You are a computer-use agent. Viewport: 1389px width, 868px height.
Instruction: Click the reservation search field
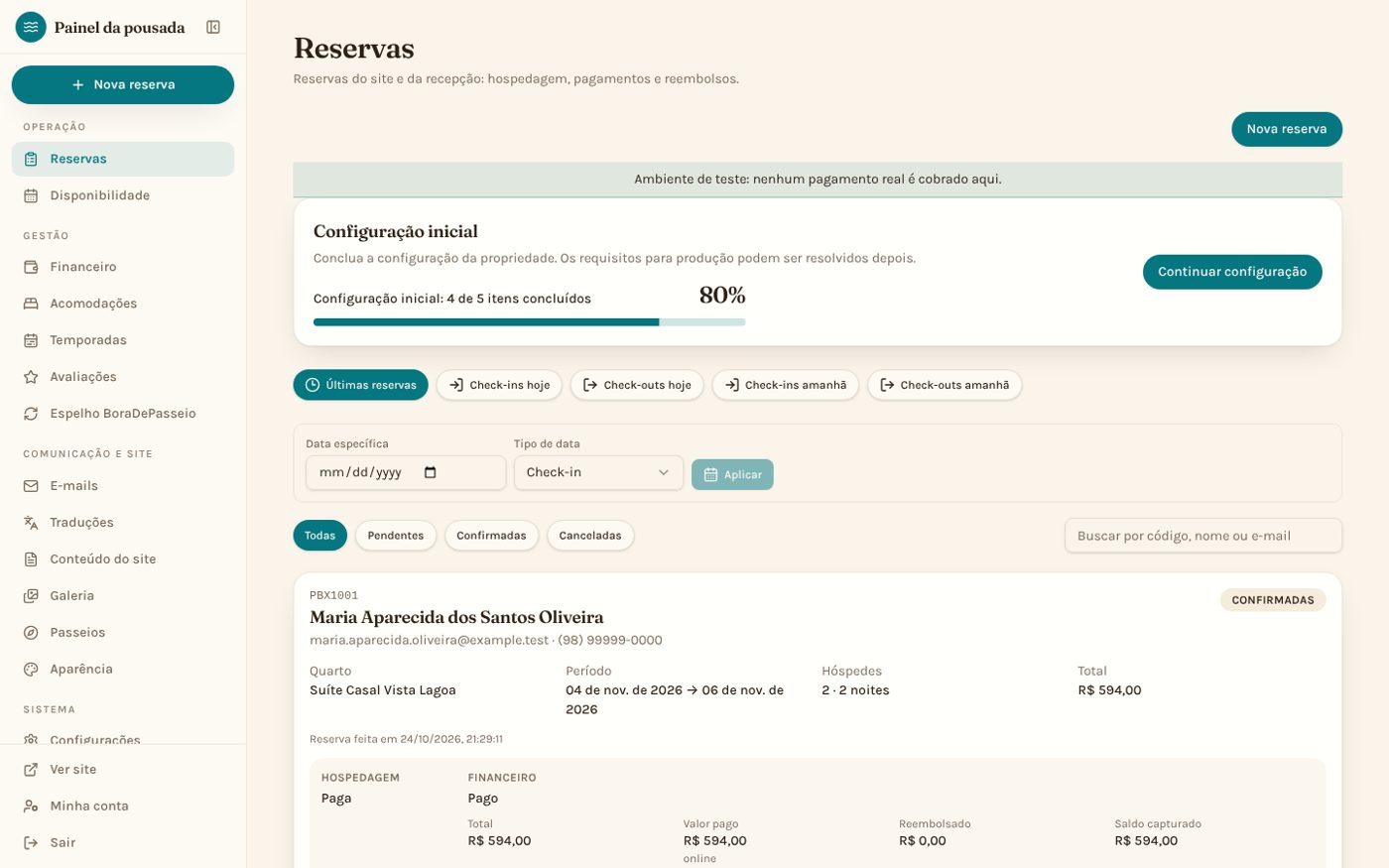tap(1203, 536)
